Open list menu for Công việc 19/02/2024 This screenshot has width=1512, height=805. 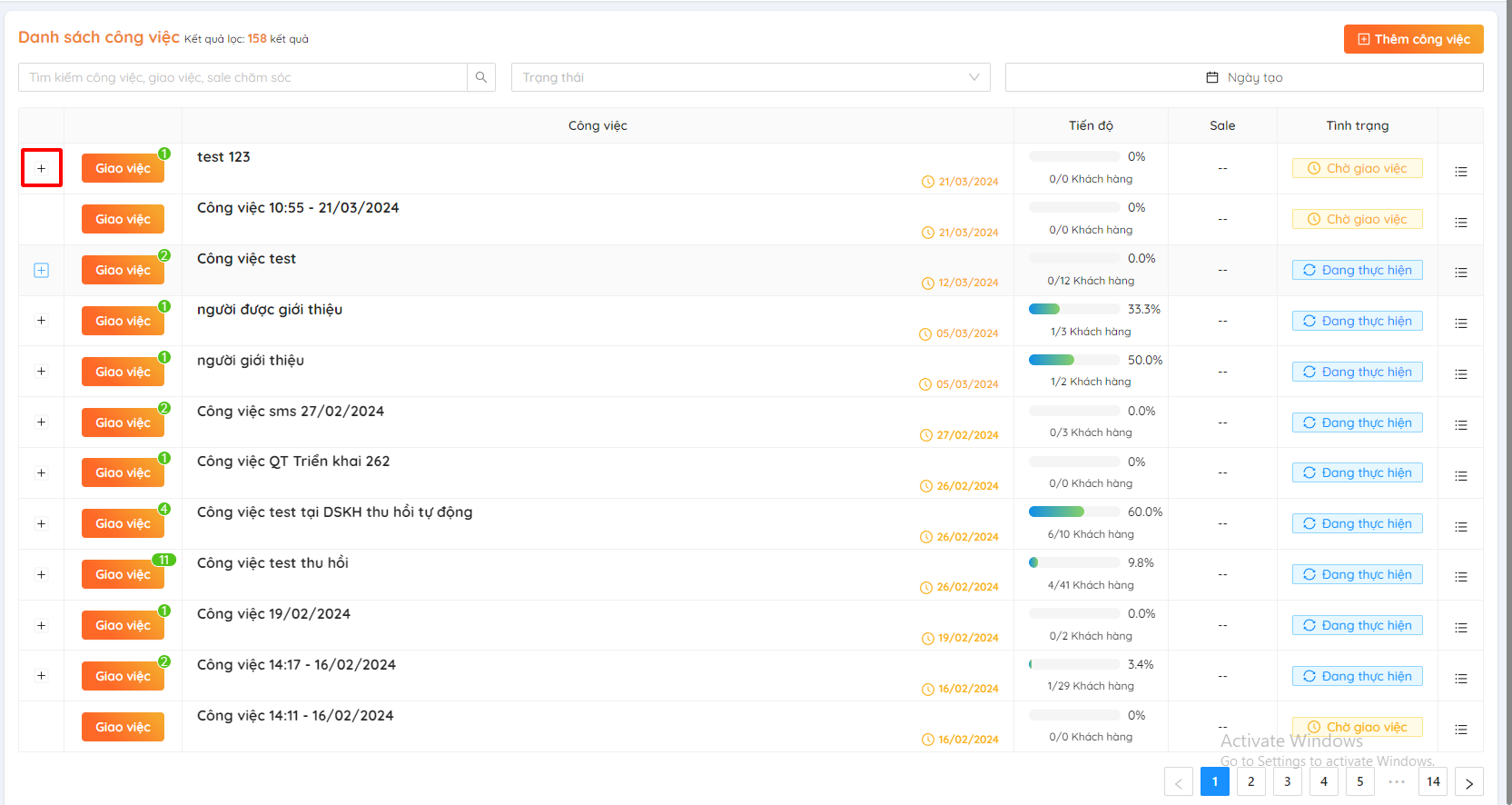click(1460, 628)
